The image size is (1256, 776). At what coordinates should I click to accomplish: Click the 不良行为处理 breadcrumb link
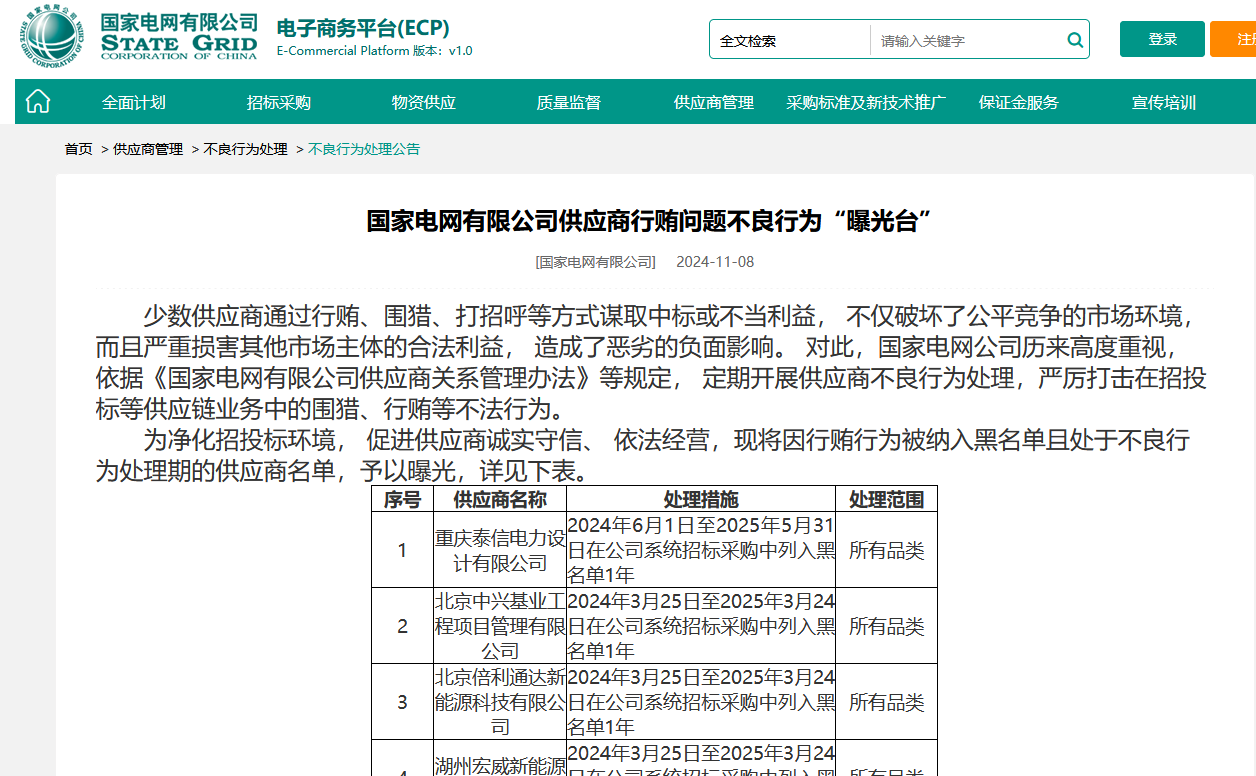pyautogui.click(x=246, y=149)
